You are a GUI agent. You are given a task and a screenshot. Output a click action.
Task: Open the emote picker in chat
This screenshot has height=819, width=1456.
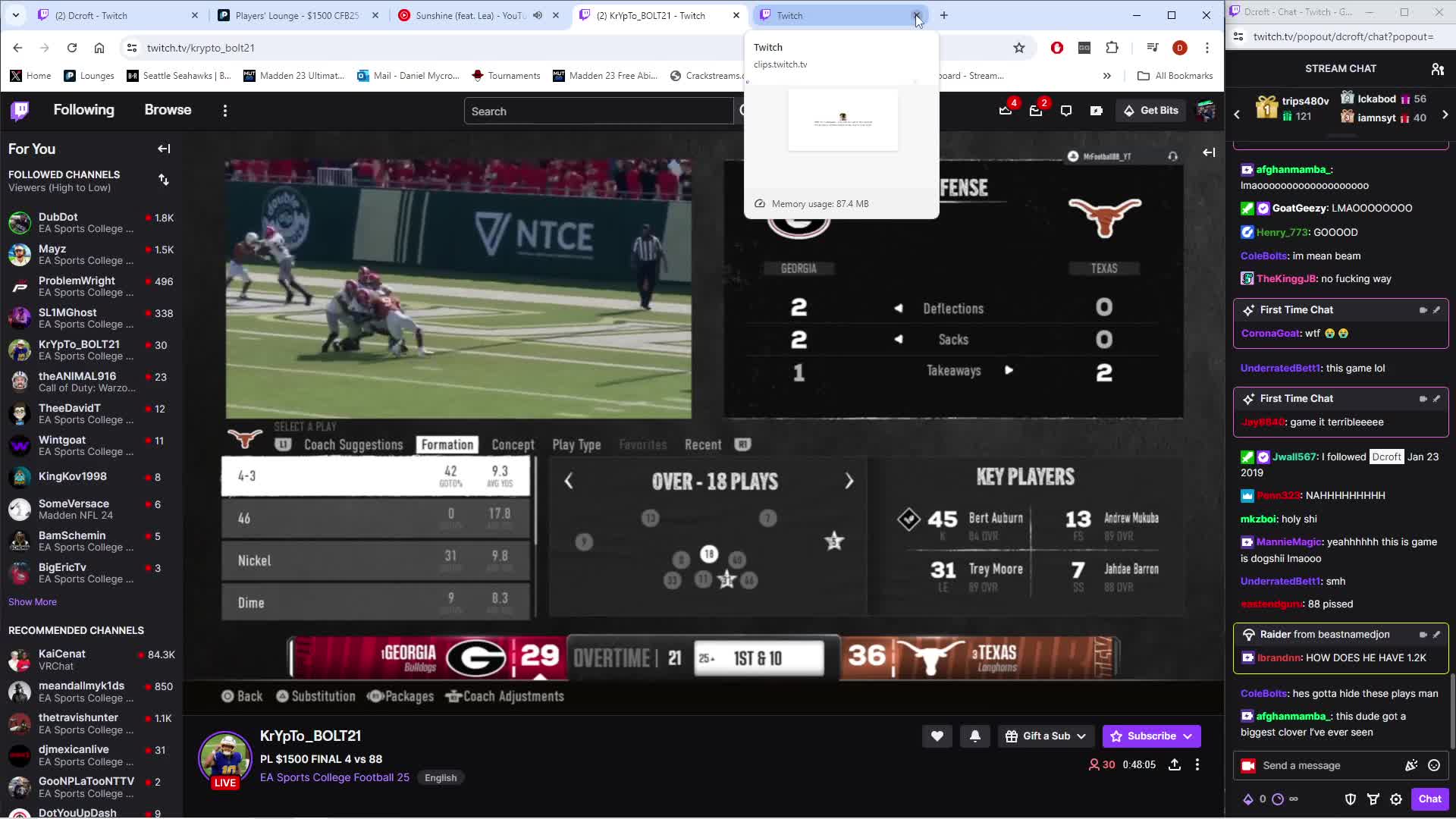tap(1434, 766)
